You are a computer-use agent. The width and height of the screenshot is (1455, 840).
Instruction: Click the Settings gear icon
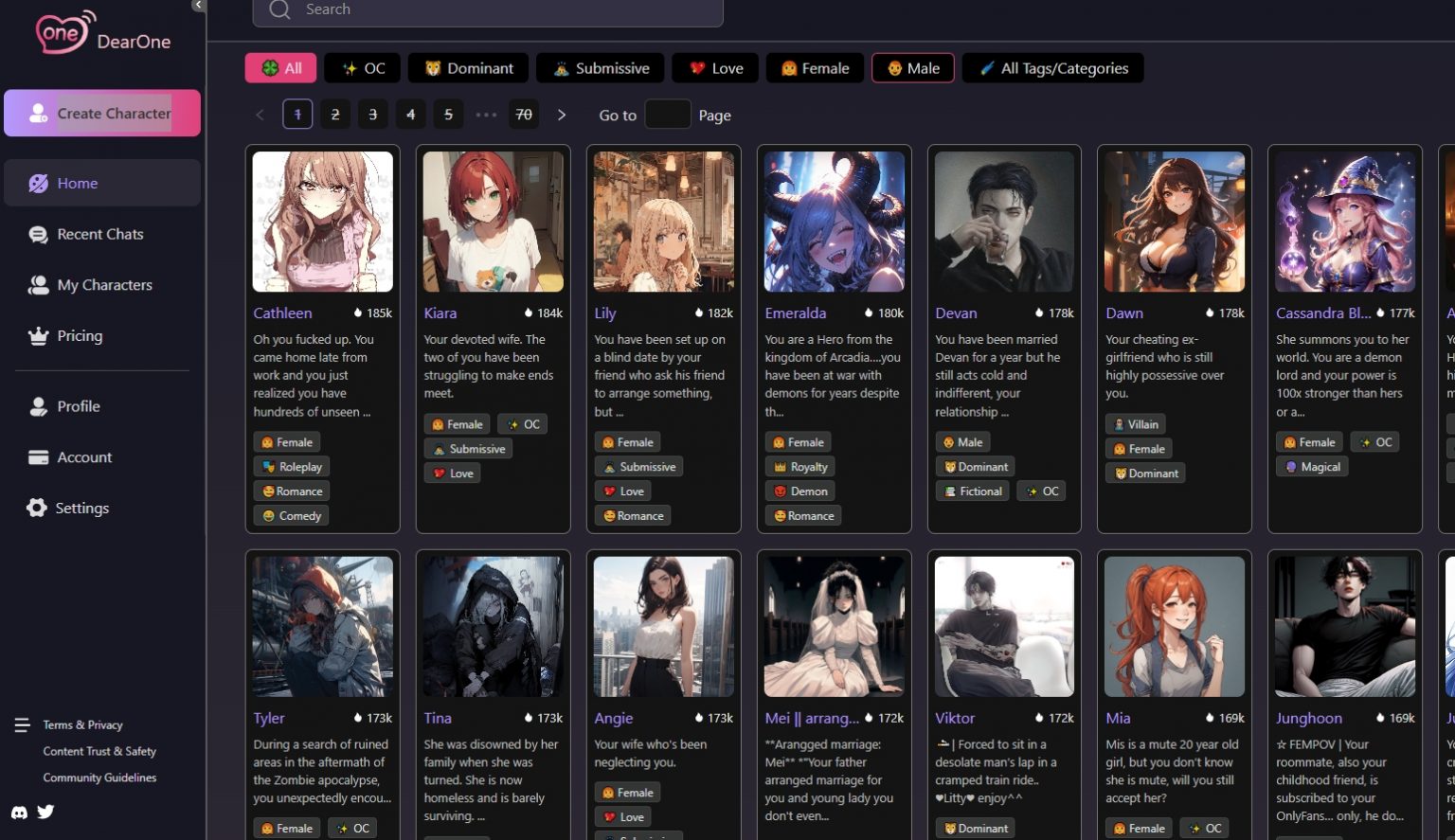[37, 508]
